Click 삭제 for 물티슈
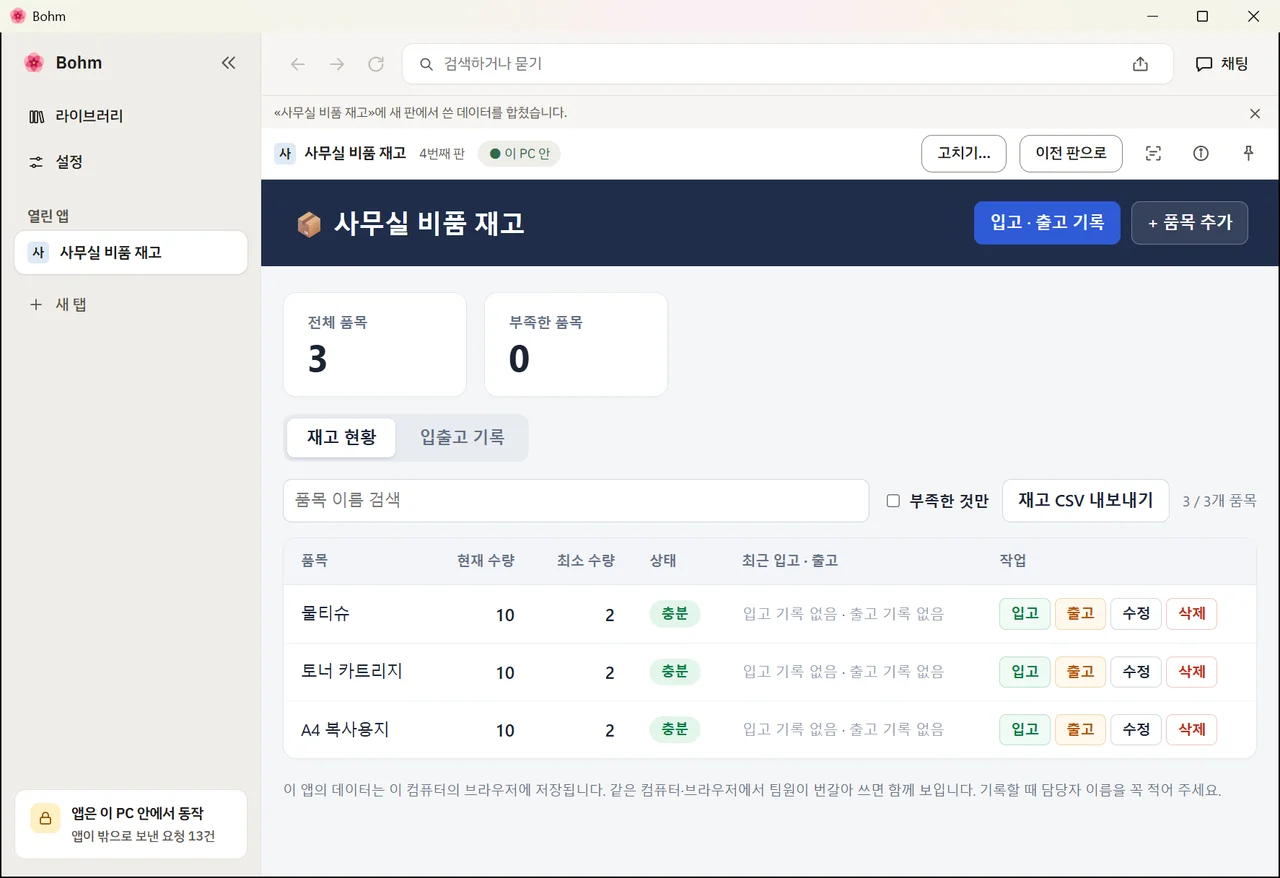The image size is (1280, 878). [x=1192, y=614]
